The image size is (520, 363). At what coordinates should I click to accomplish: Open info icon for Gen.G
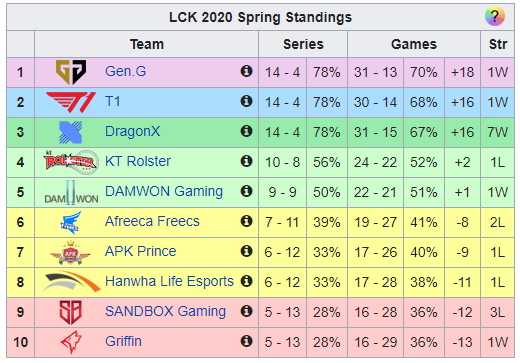(x=246, y=71)
